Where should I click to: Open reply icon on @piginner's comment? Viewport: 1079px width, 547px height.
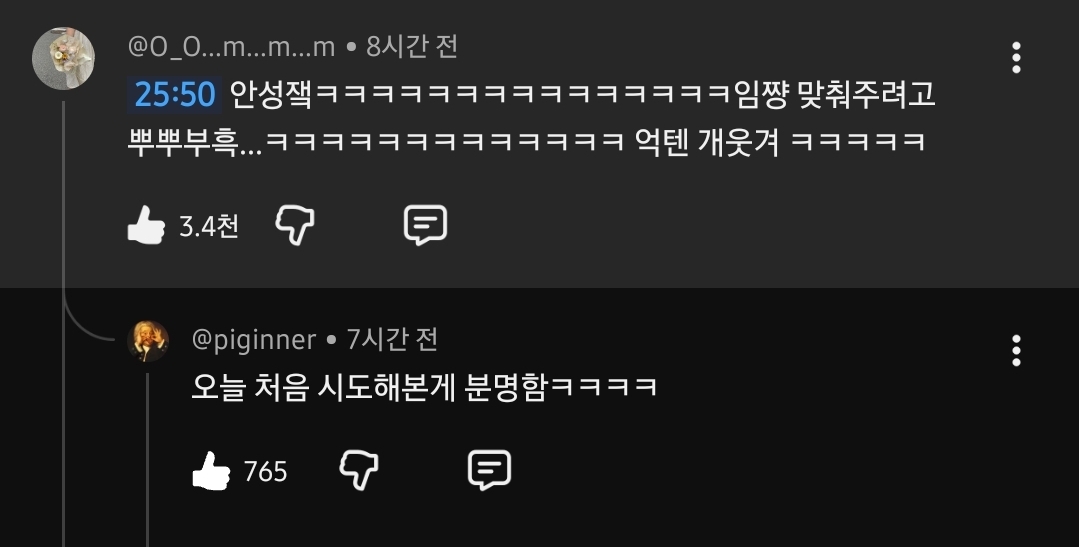coord(489,471)
